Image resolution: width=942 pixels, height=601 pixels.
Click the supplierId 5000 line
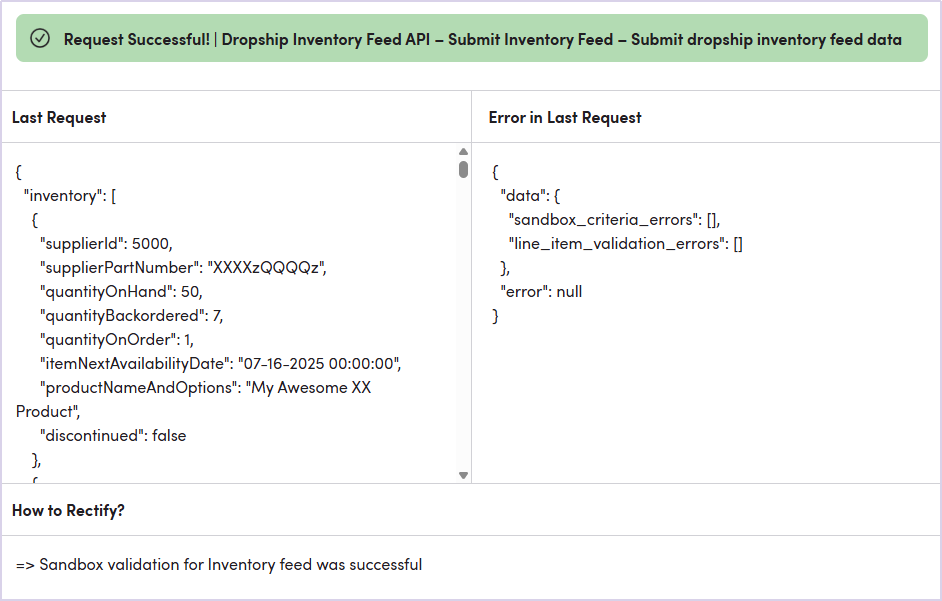pos(106,243)
